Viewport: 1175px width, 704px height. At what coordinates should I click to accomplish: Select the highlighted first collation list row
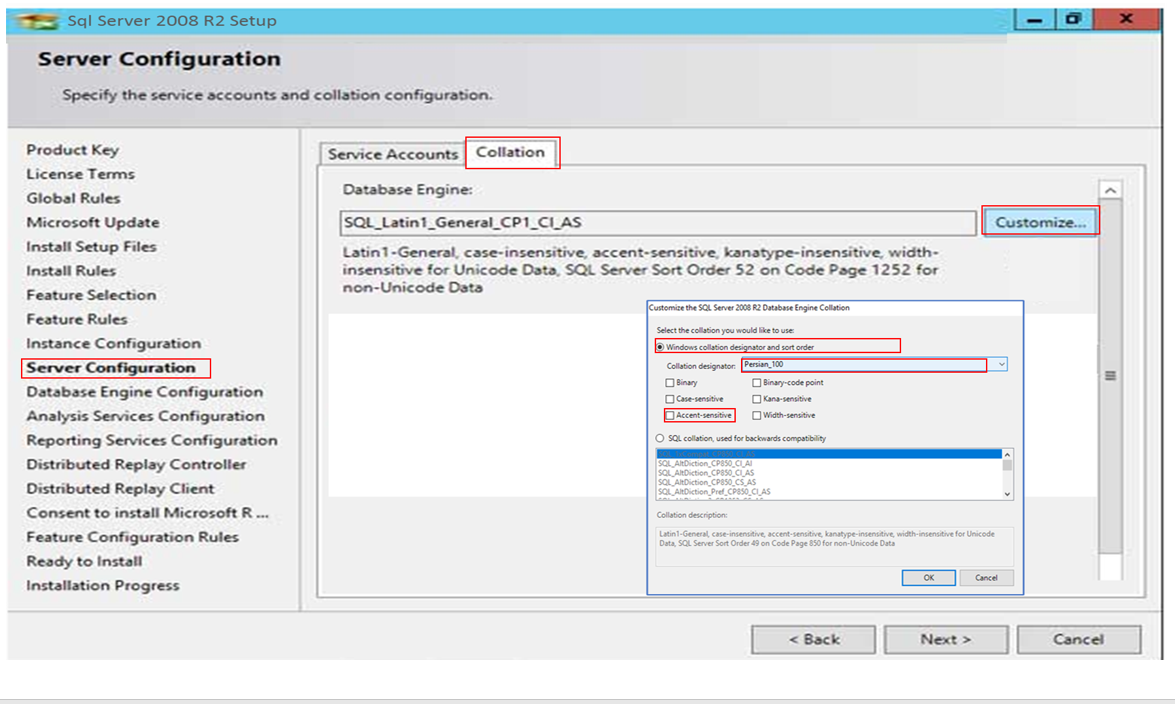[829, 454]
